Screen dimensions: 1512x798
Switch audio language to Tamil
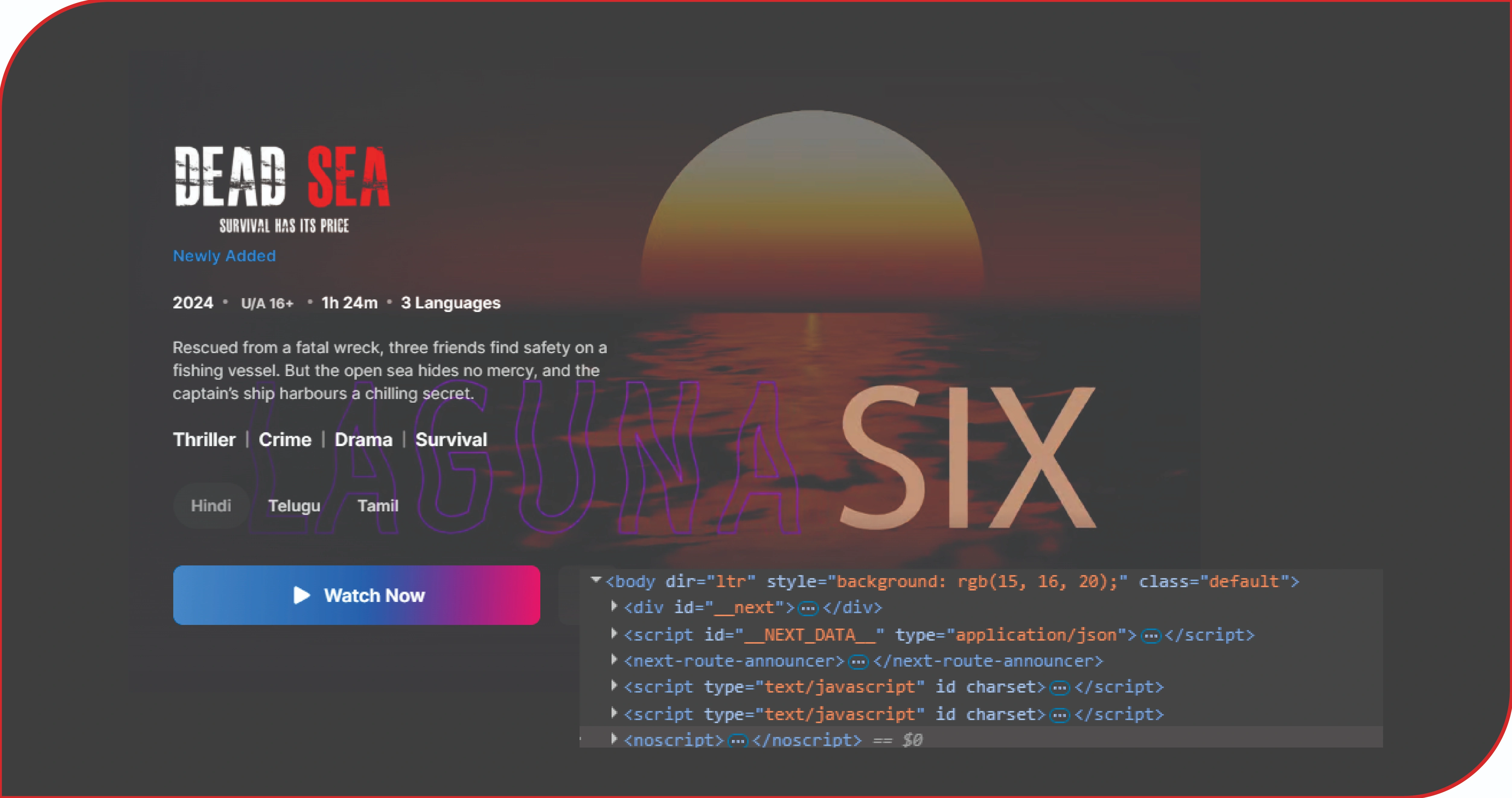377,506
